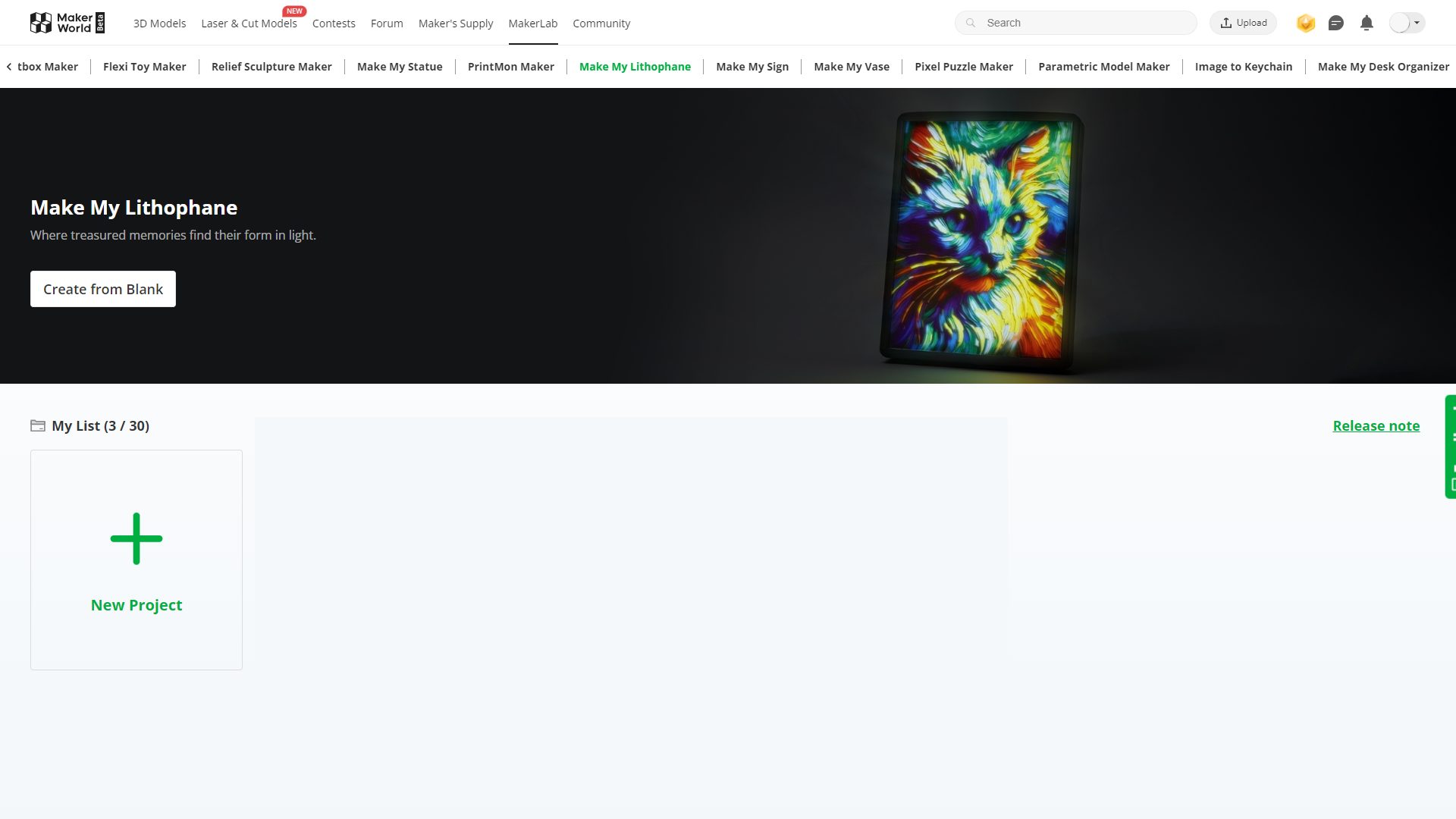Switch to Relief Sculpture Maker tab
The width and height of the screenshot is (1456, 819).
pos(271,67)
